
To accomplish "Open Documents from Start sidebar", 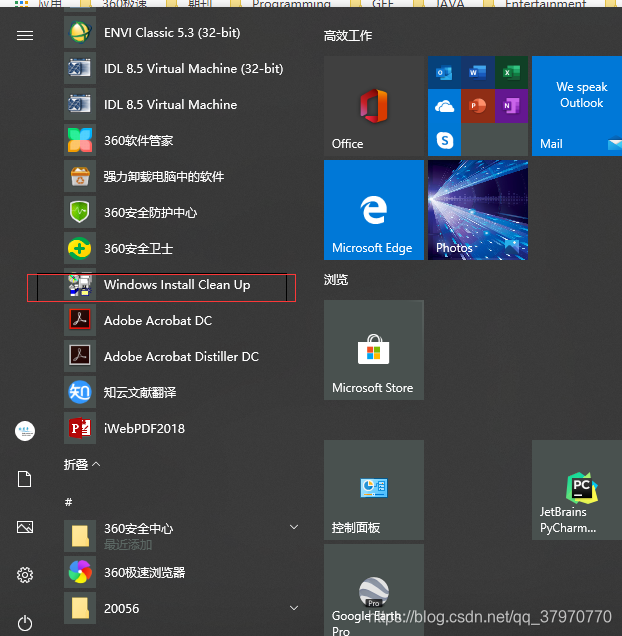I will 25,479.
